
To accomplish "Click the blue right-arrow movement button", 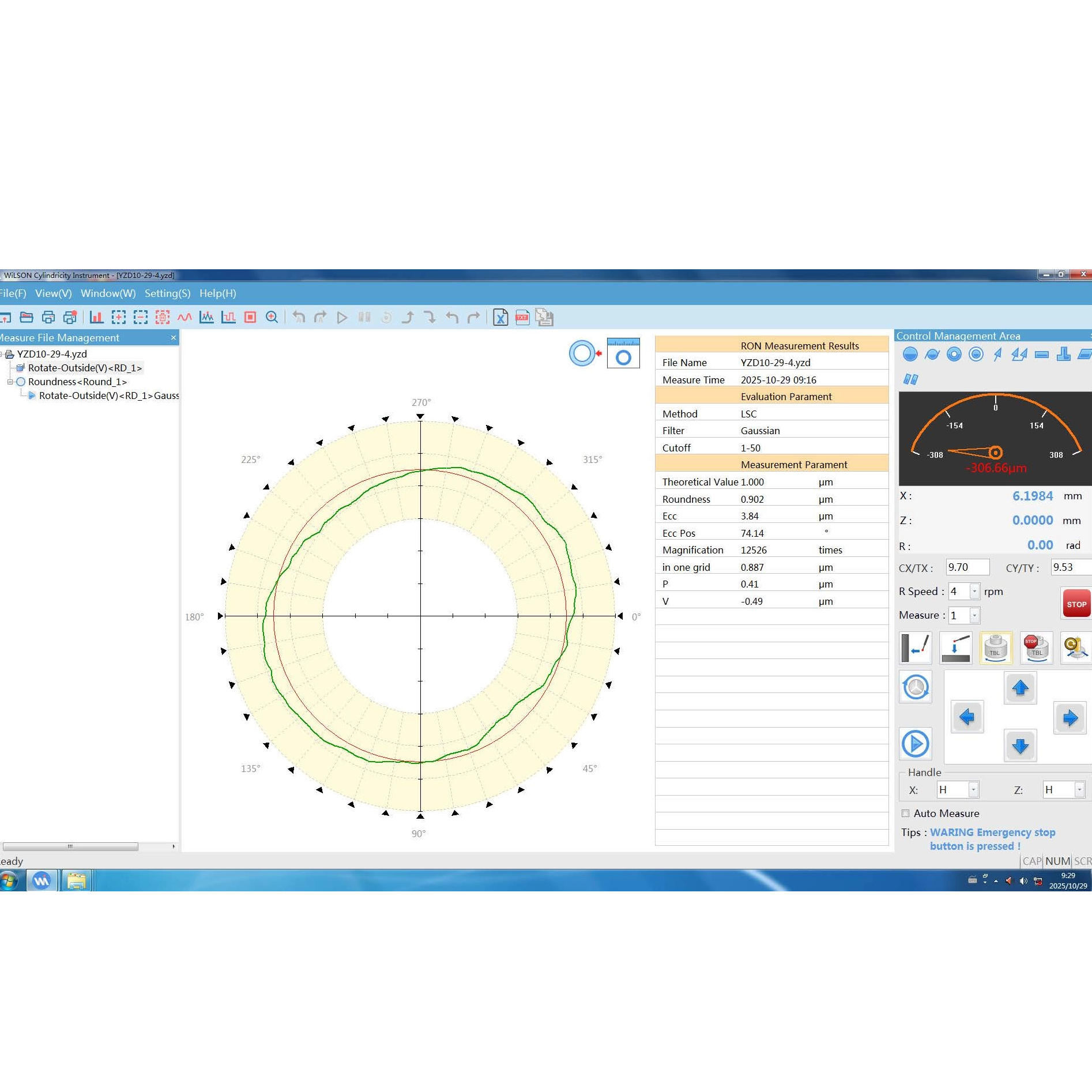I will [1070, 718].
